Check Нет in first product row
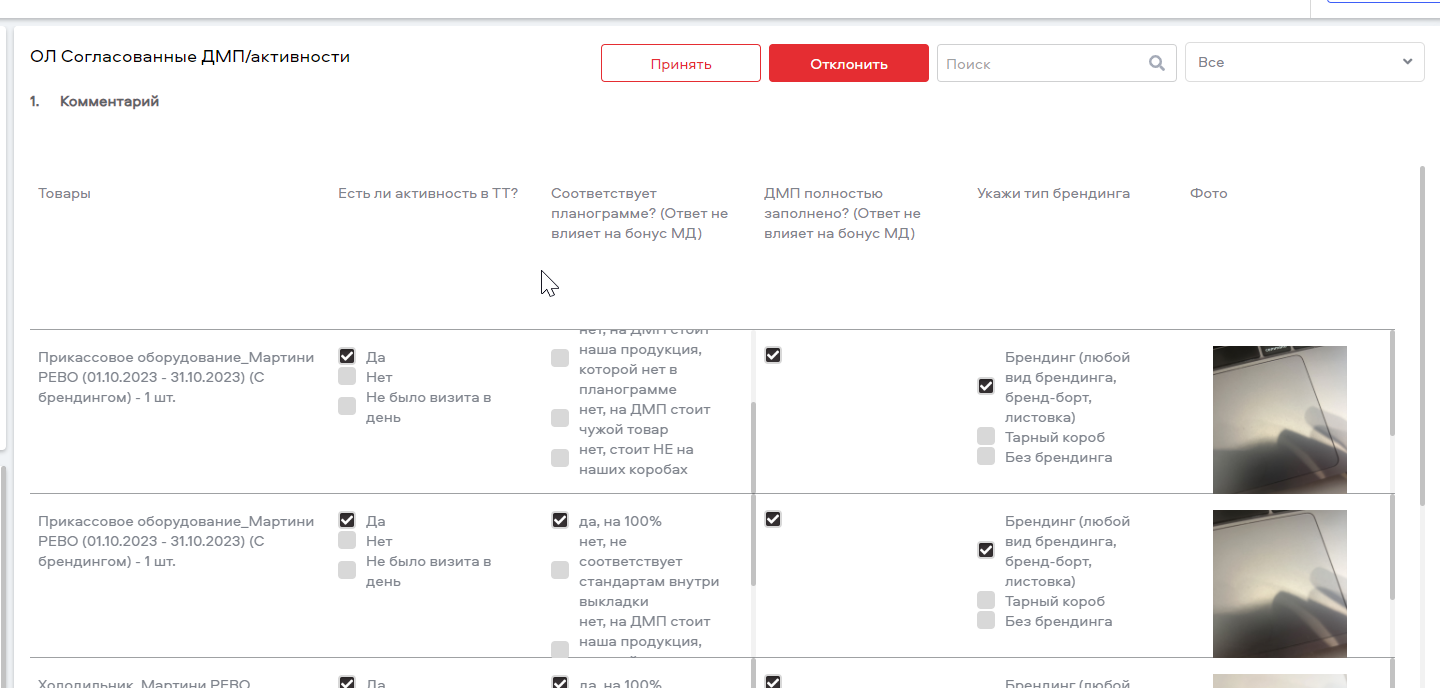The height and width of the screenshot is (688, 1440). [347, 376]
